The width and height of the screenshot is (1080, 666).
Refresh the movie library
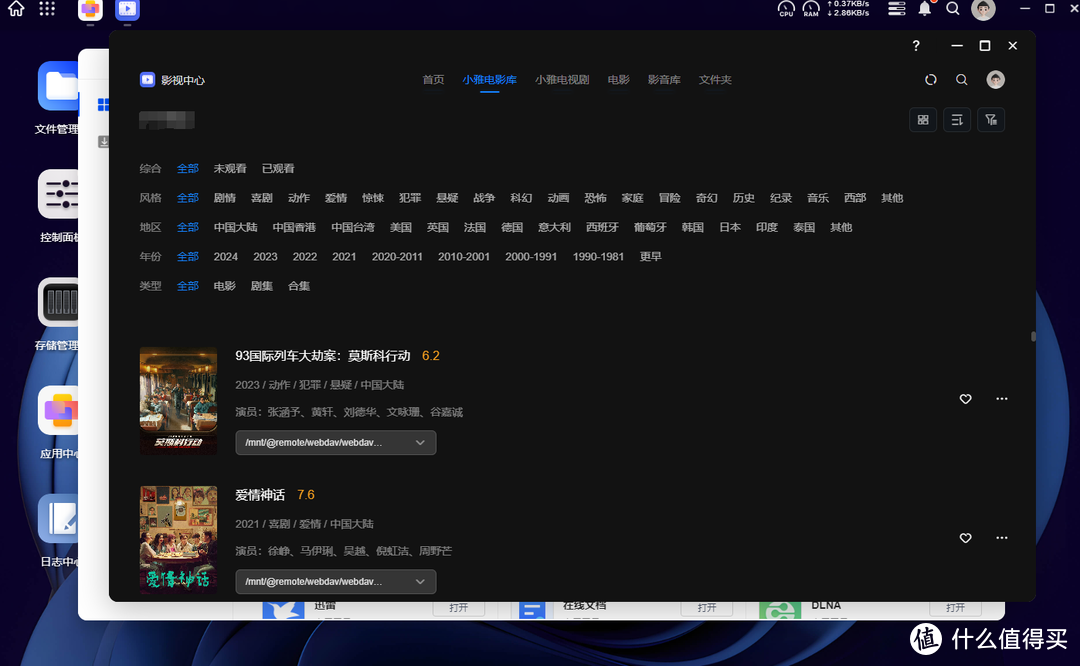930,79
